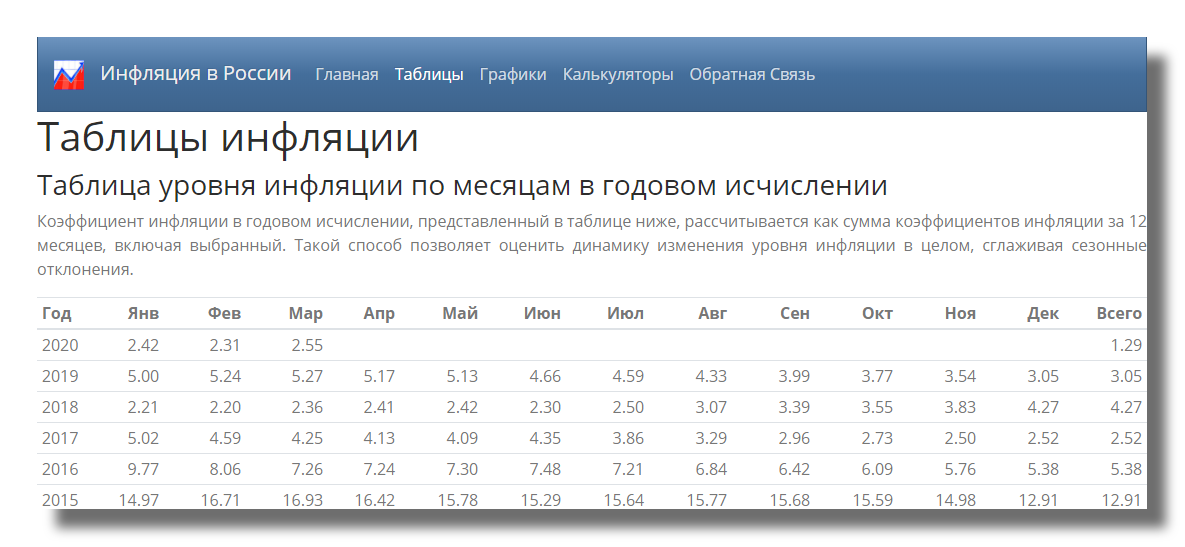1185x547 pixels.
Task: Click the Мар column header
Action: [x=305, y=314]
